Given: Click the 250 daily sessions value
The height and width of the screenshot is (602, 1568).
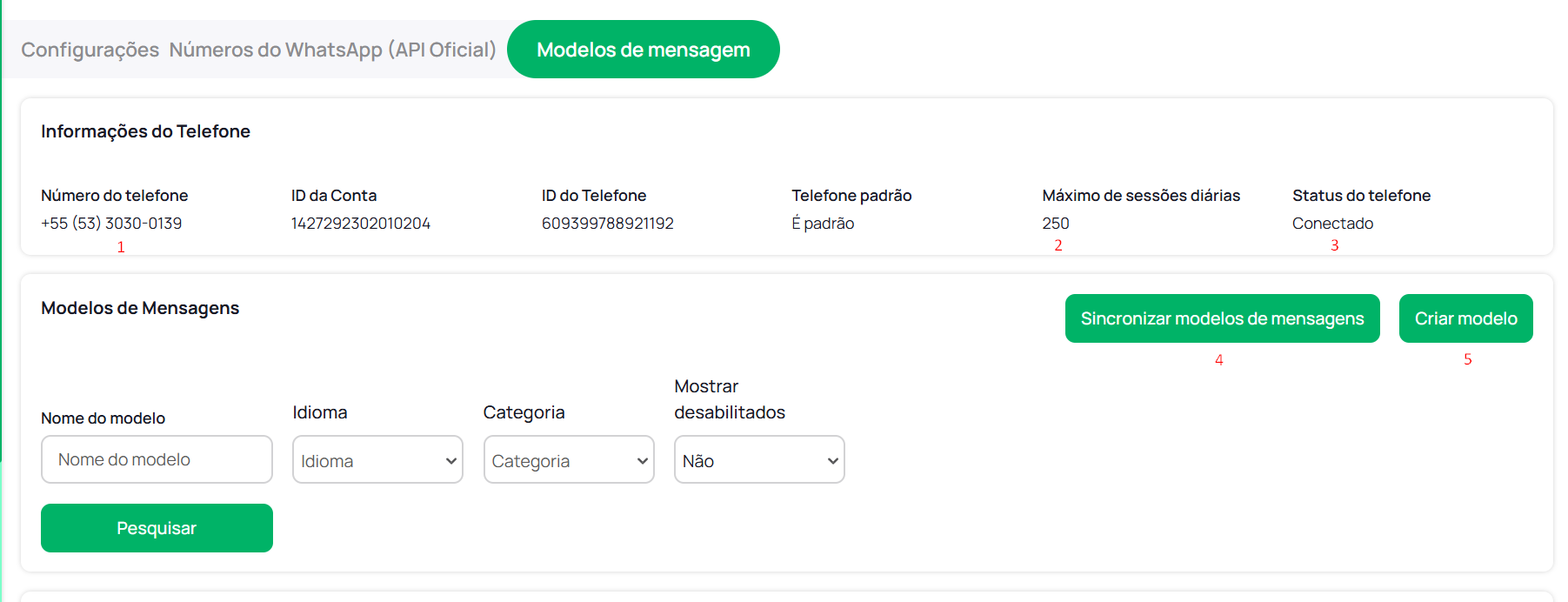Looking at the screenshot, I should [x=1056, y=224].
